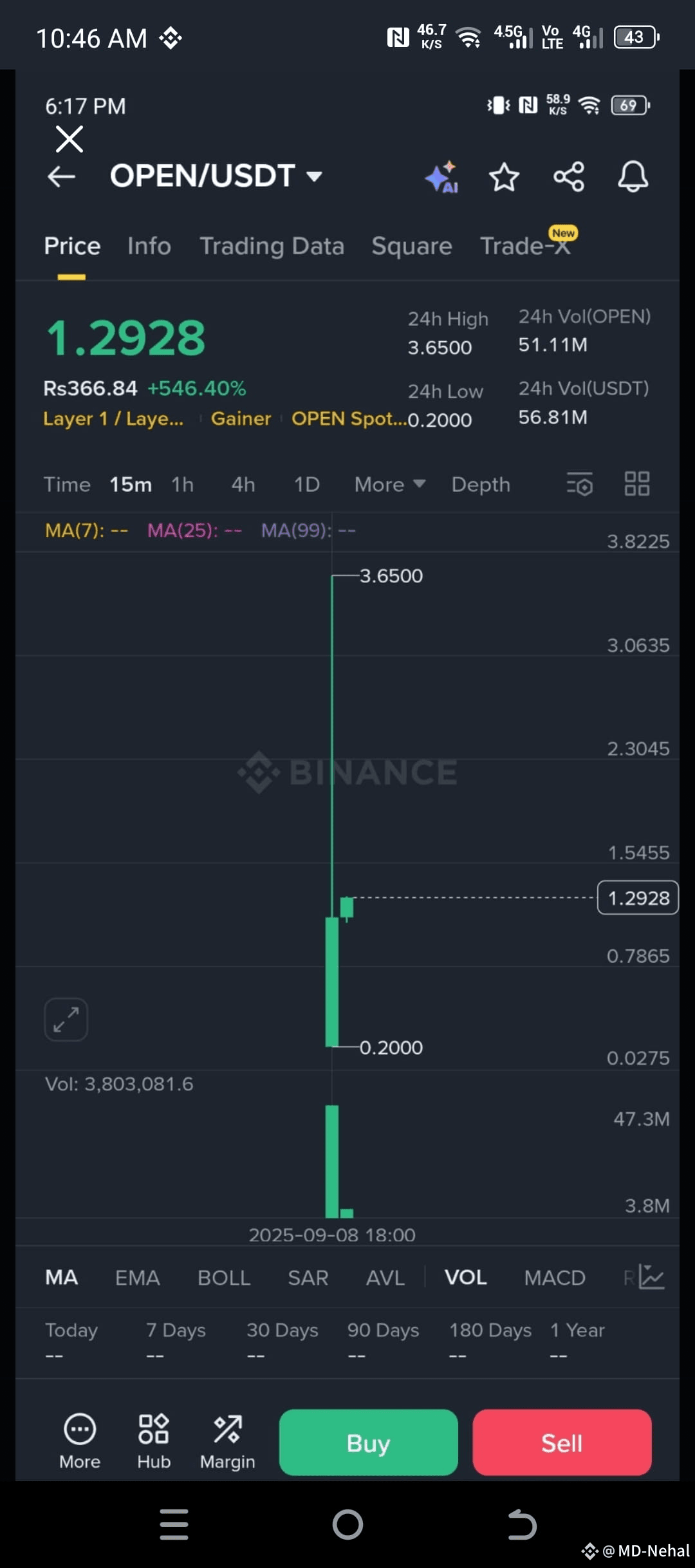Set a price alert with bell icon
This screenshot has width=695, height=1568.
point(633,177)
